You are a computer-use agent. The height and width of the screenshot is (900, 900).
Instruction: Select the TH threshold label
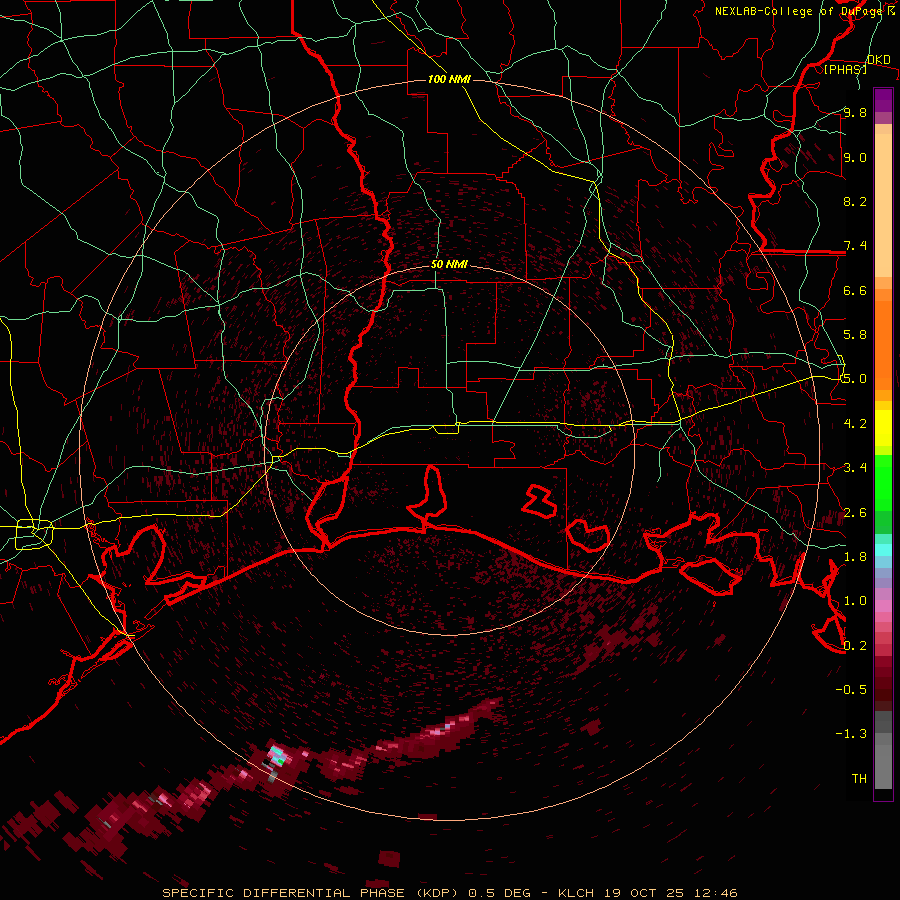pyautogui.click(x=859, y=779)
